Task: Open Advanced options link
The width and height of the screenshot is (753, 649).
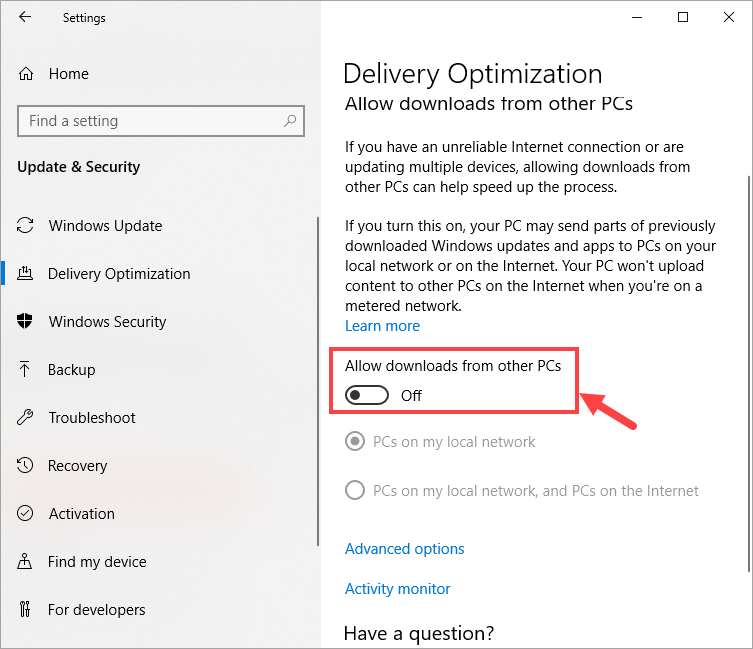Action: click(404, 548)
